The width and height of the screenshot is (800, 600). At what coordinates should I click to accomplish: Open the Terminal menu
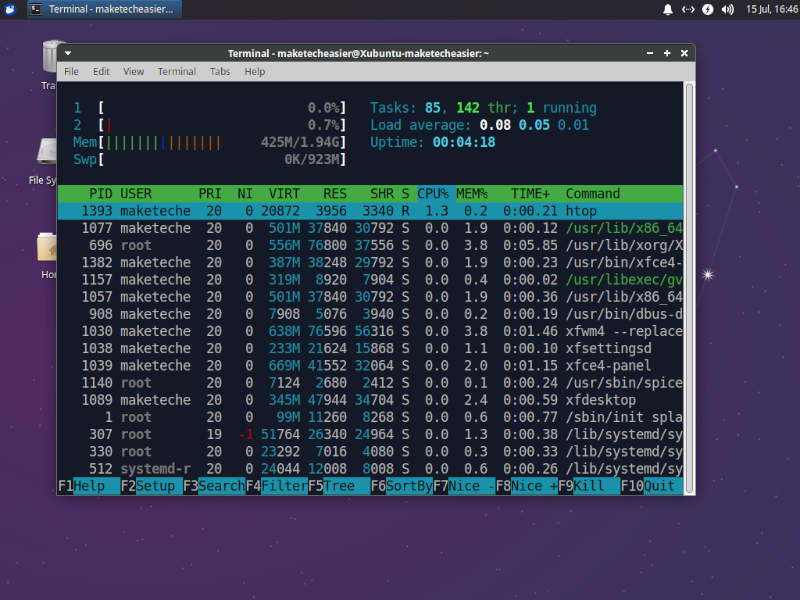pyautogui.click(x=176, y=71)
